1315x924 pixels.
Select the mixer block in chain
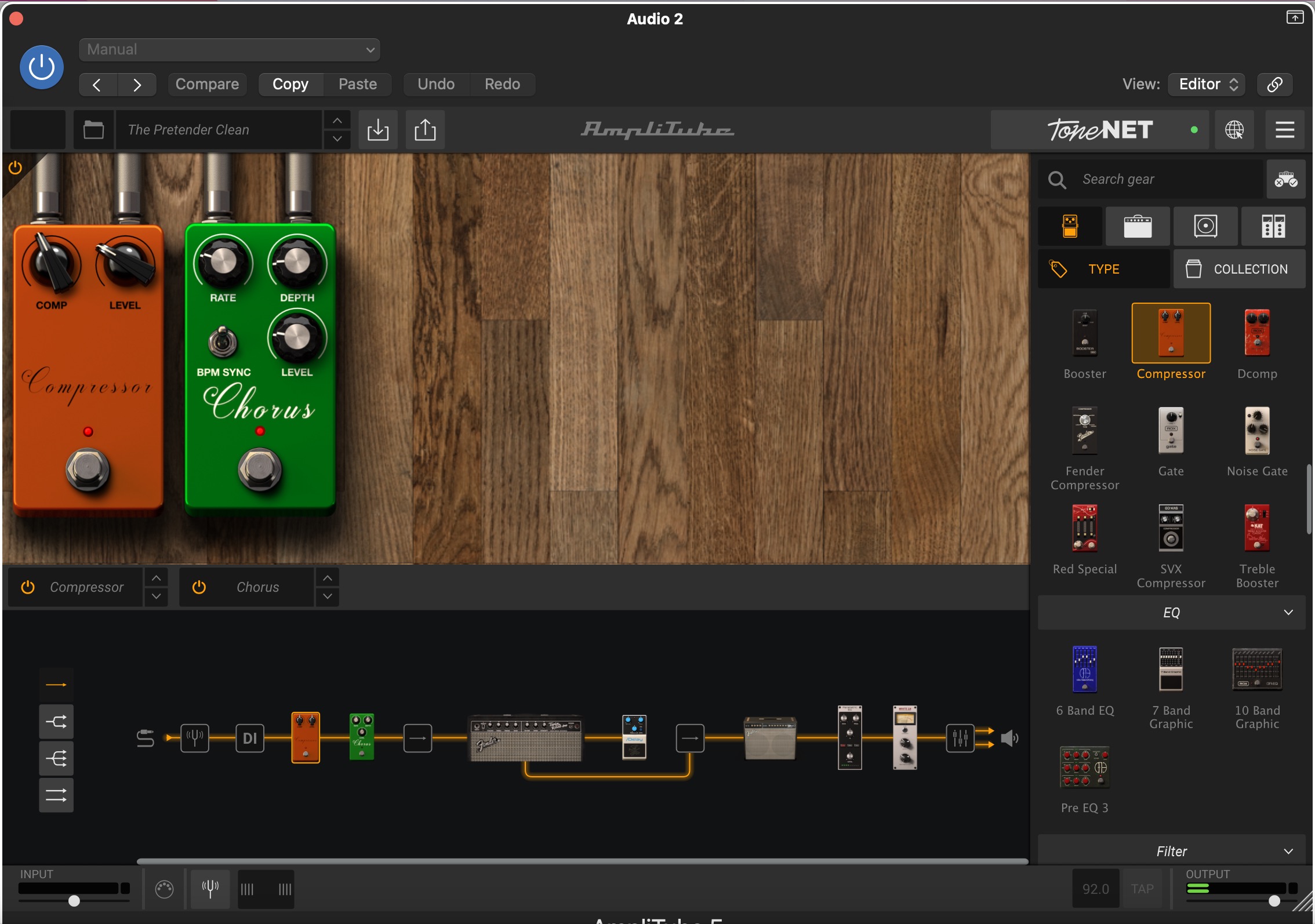click(960, 738)
